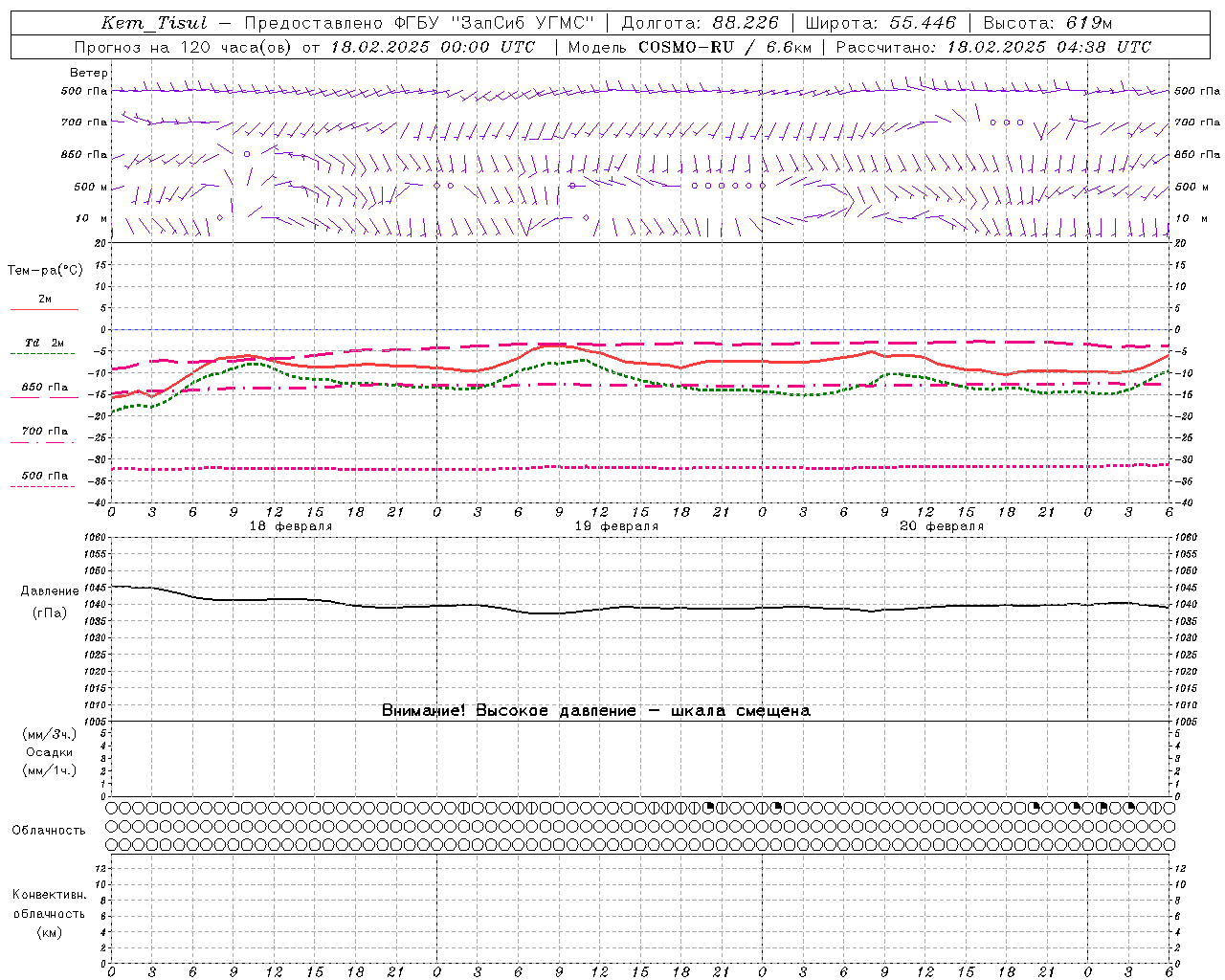The height and width of the screenshot is (980, 1225).
Task: Click the '20 февраля' date label
Action: 942,526
